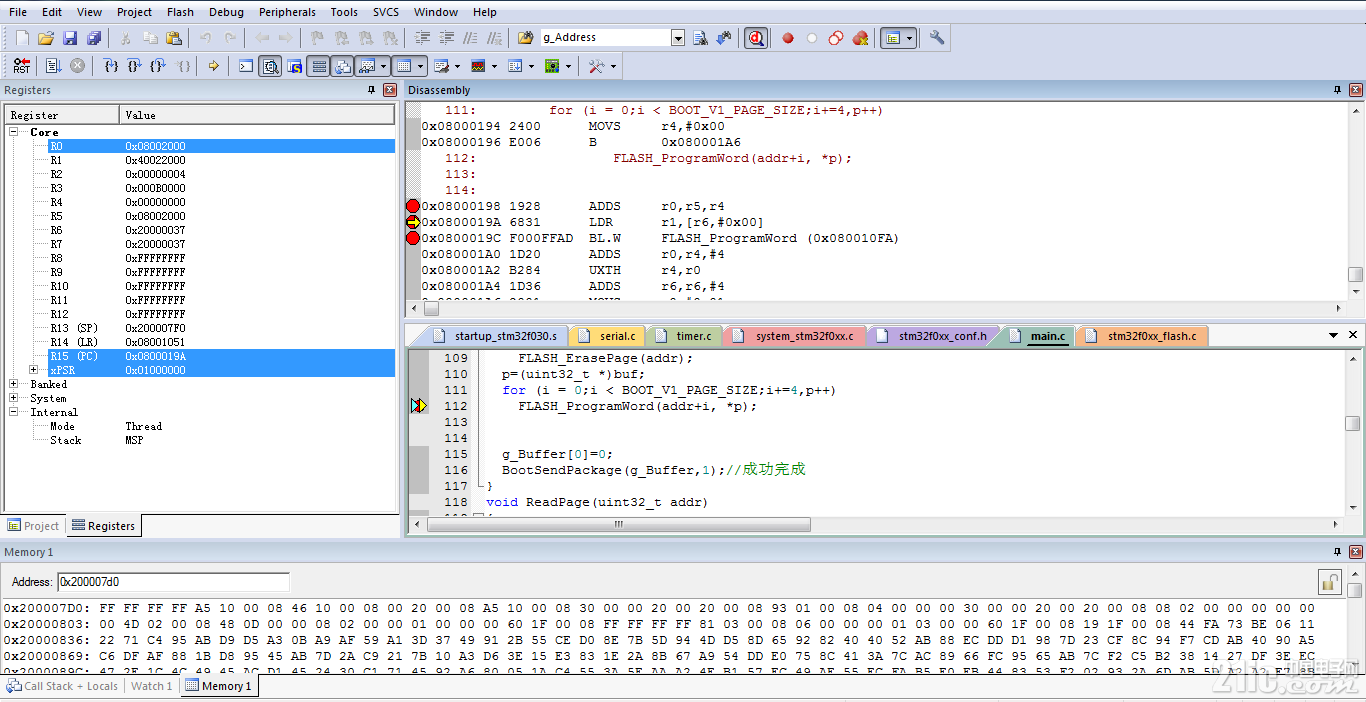1366x702 pixels.
Task: Click the Analysis Windows icon
Action: 478,66
